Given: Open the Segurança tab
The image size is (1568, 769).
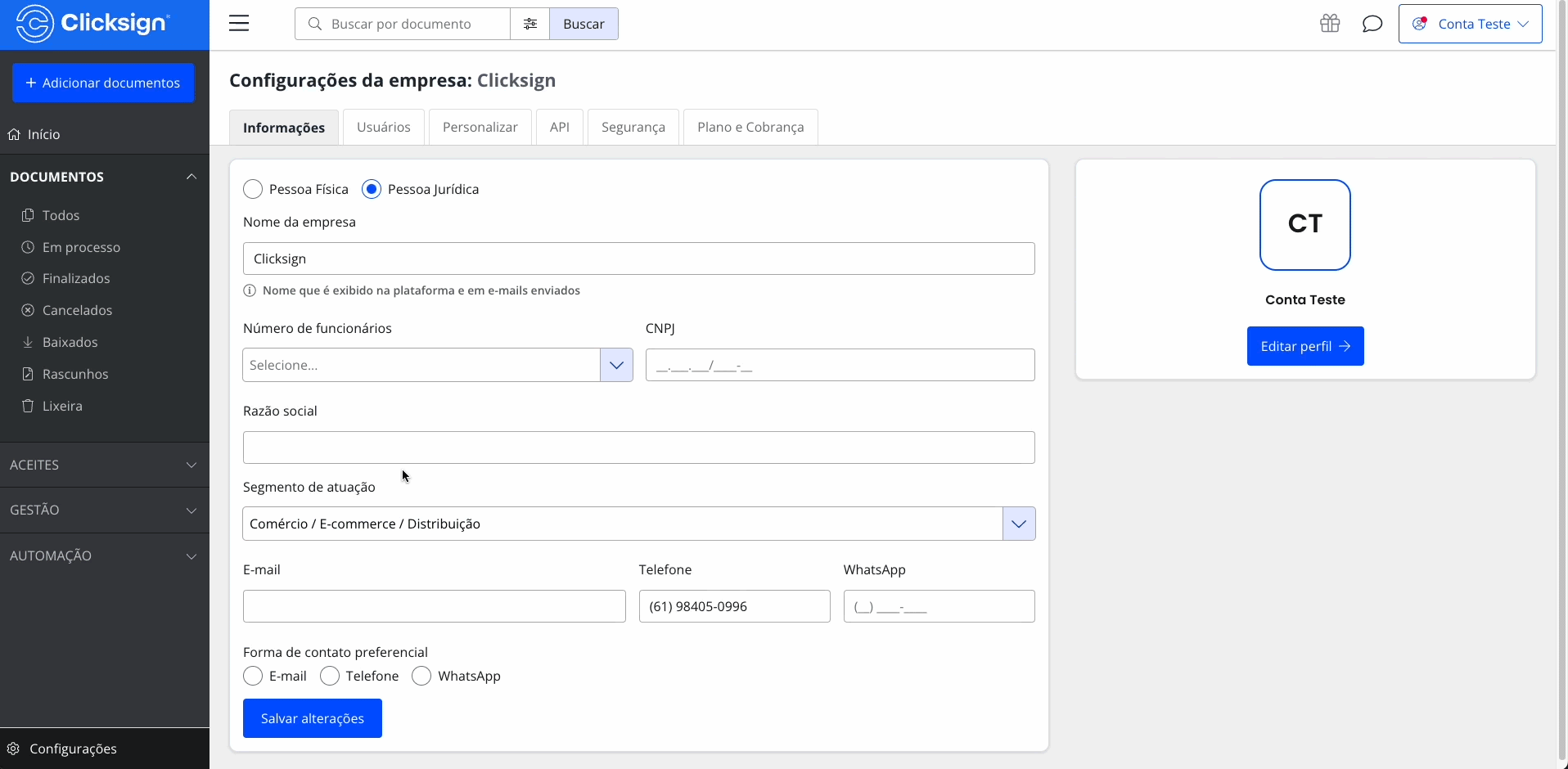Looking at the screenshot, I should tap(633, 127).
